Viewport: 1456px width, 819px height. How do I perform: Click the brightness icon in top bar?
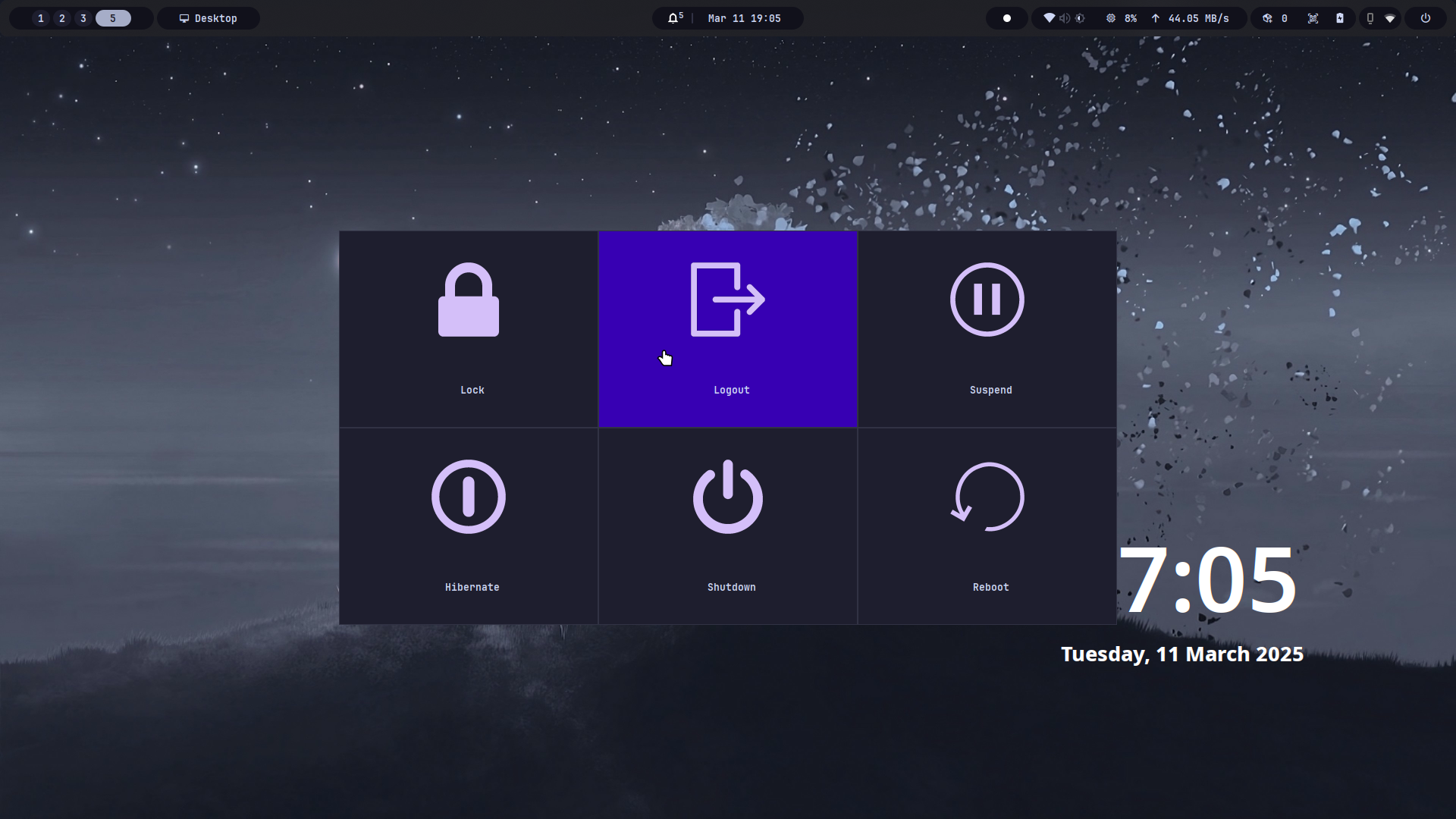click(x=1080, y=18)
